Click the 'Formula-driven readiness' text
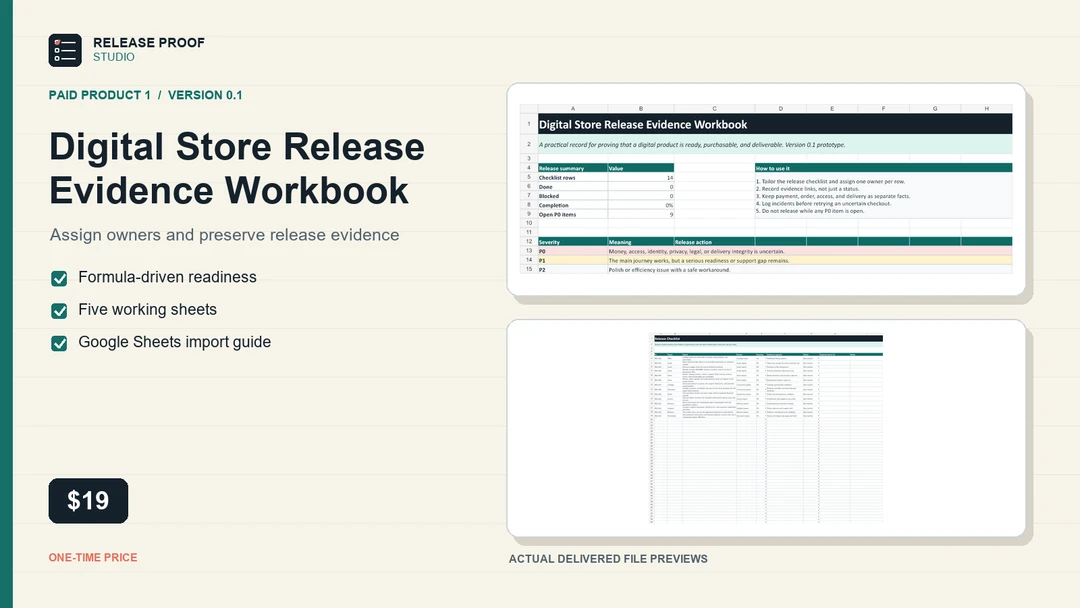The width and height of the screenshot is (1080, 608). 167,277
